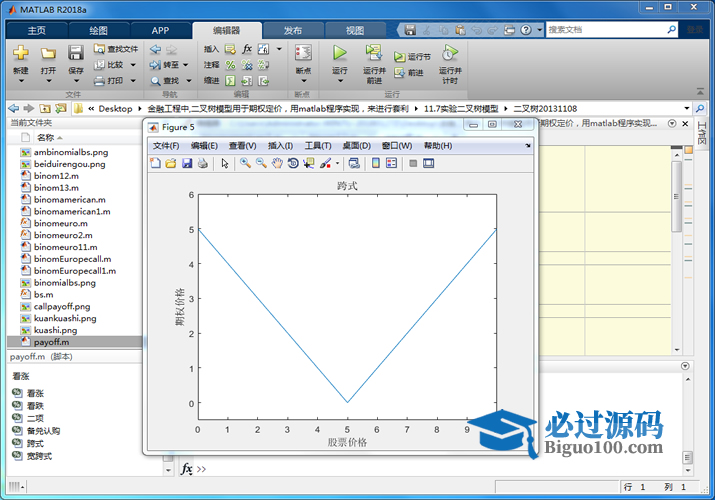Click the 打印 printer icon in ribbon
This screenshot has height=500, width=715.
[99, 81]
